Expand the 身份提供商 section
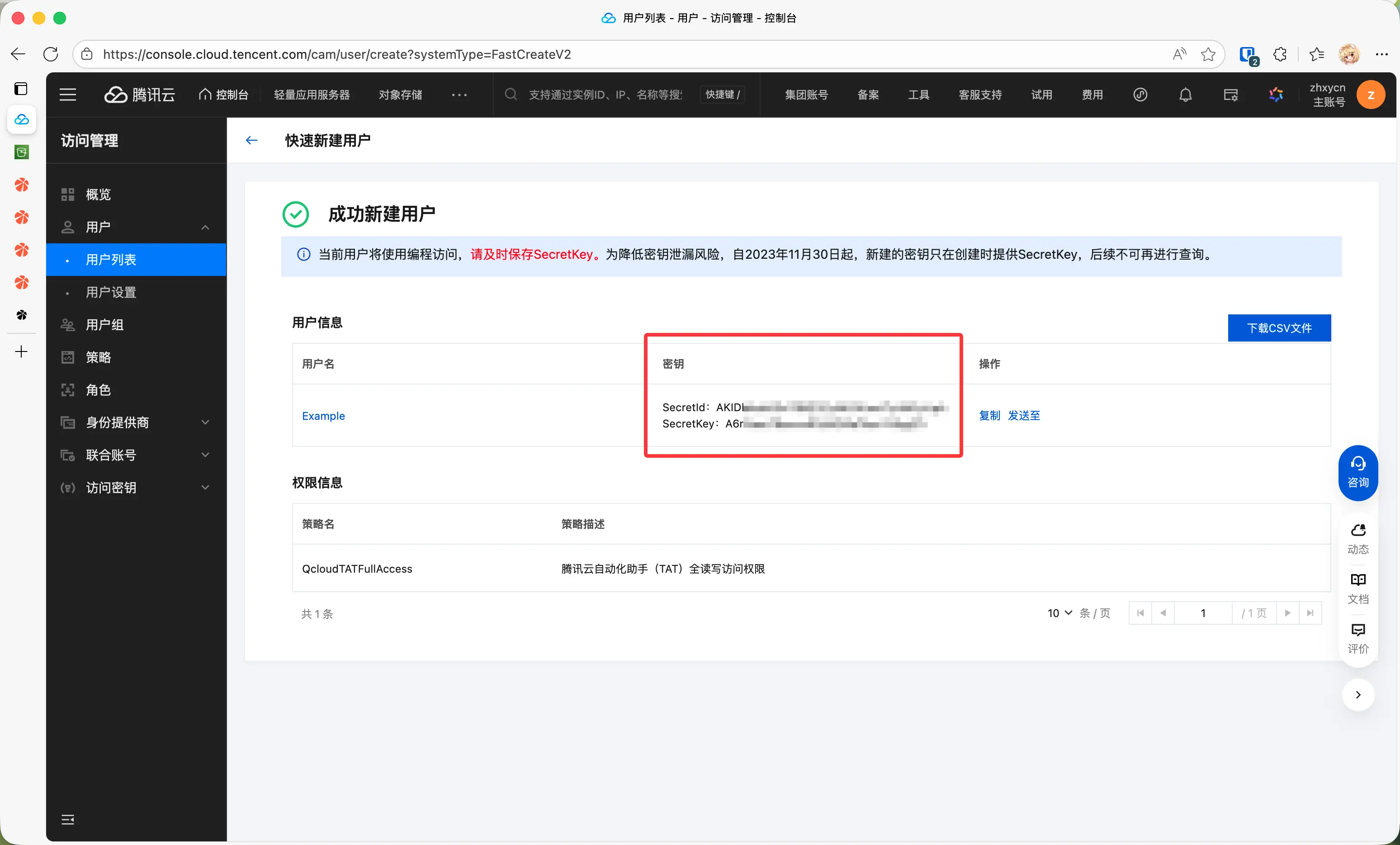The image size is (1400, 845). [205, 422]
